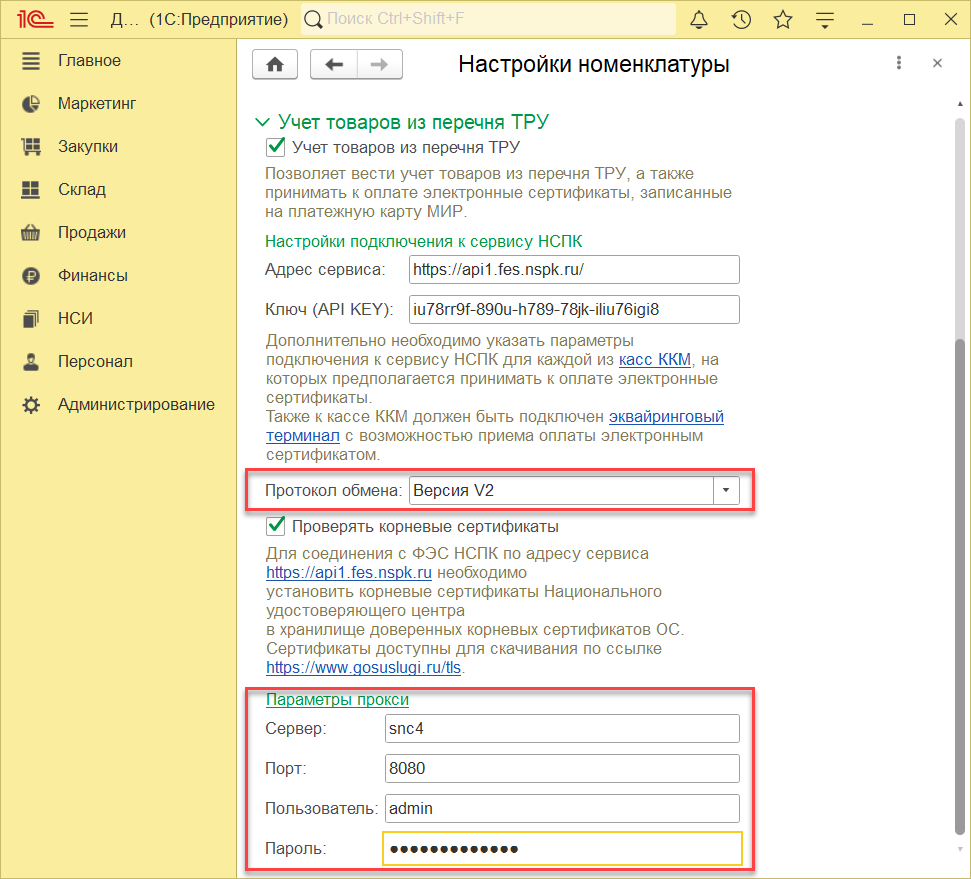Close the Настройки номенклатуры form
This screenshot has height=879, width=971.
[937, 63]
